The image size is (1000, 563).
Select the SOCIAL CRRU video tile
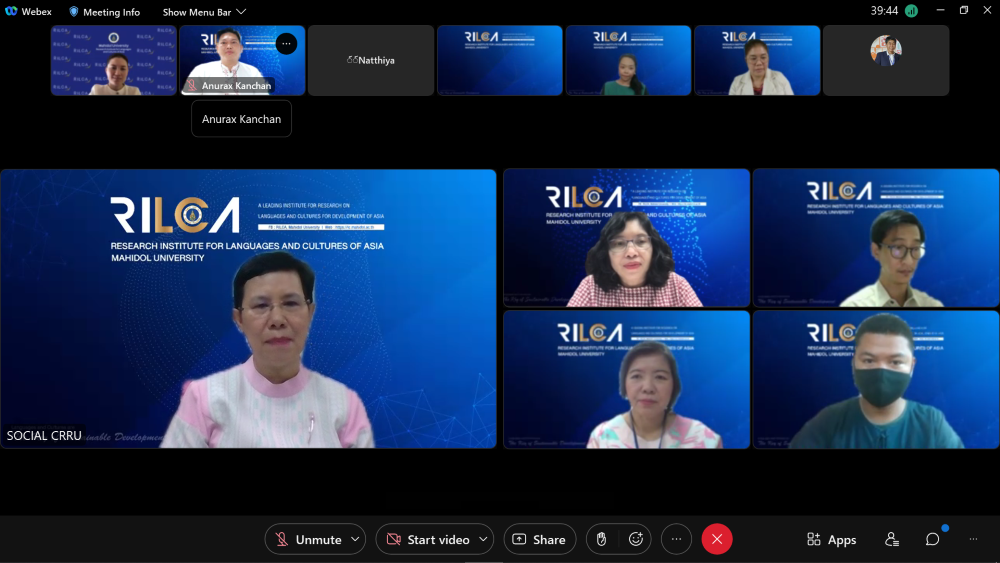[248, 308]
